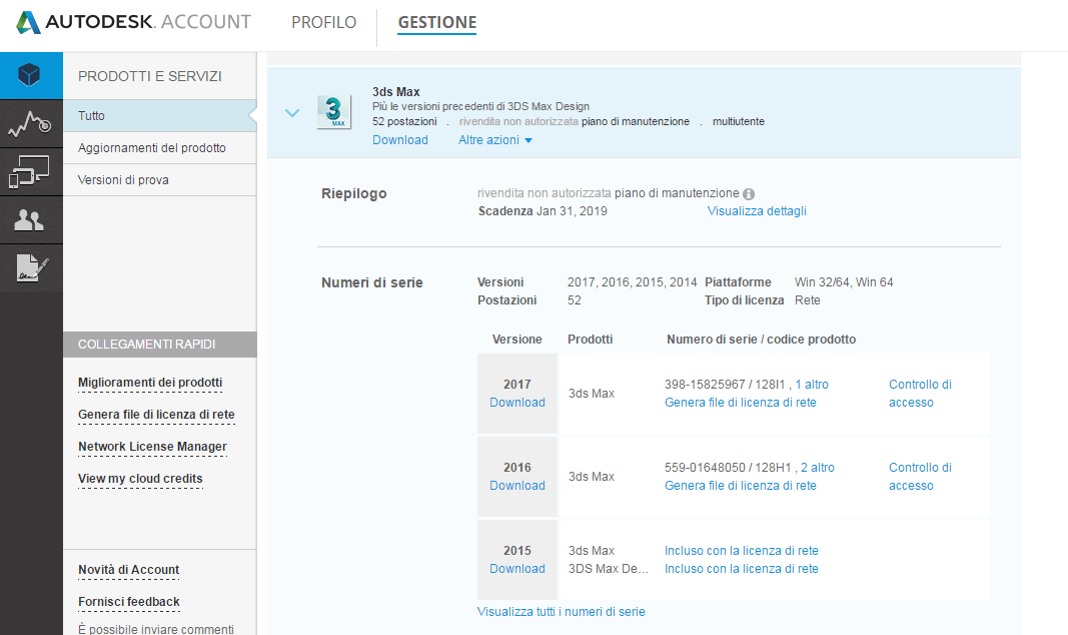The width and height of the screenshot is (1068, 635).
Task: Click '1 altro' link for 2017 serial
Action: pyautogui.click(x=812, y=384)
